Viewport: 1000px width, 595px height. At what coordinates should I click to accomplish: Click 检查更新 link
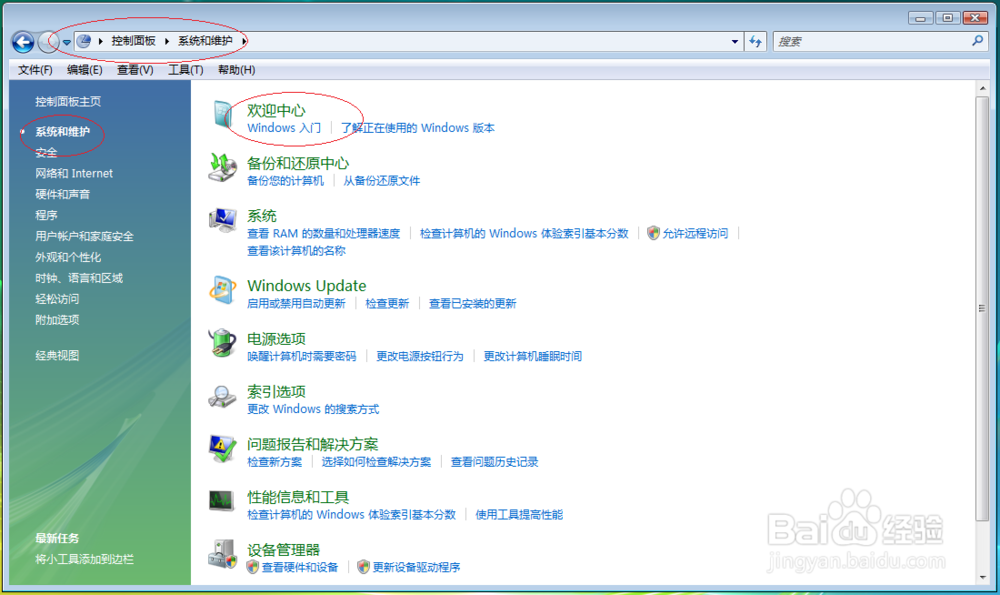[x=387, y=304]
